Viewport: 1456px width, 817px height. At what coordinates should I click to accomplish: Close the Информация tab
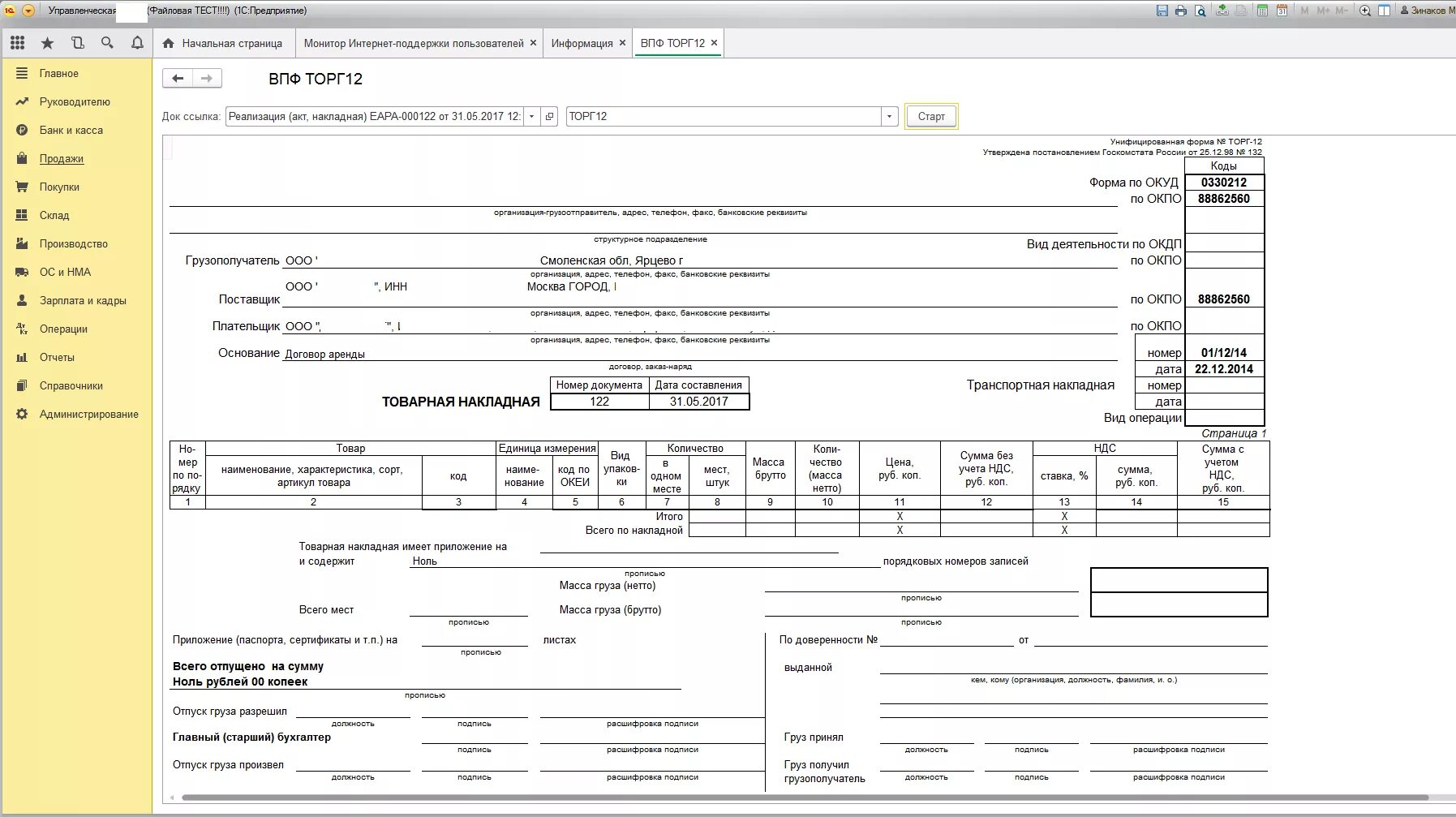(x=622, y=43)
